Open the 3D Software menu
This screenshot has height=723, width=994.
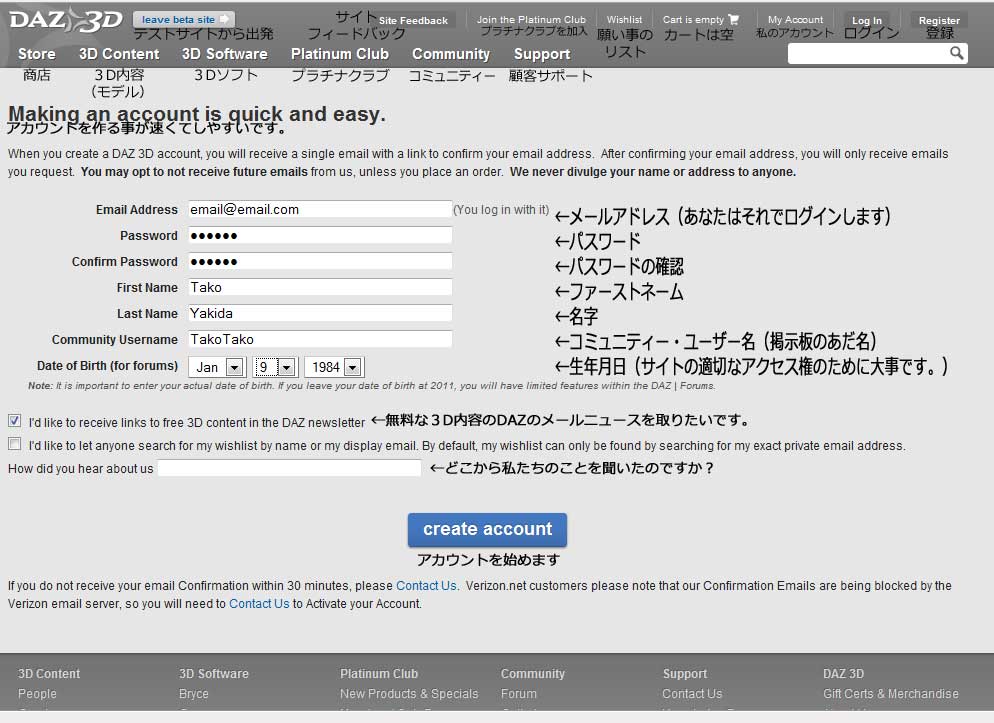[x=224, y=54]
